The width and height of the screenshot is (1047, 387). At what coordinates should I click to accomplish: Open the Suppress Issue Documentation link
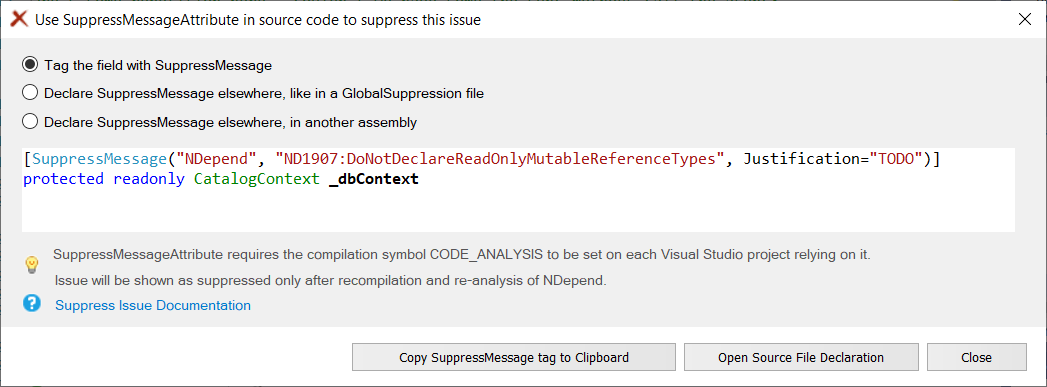point(153,306)
